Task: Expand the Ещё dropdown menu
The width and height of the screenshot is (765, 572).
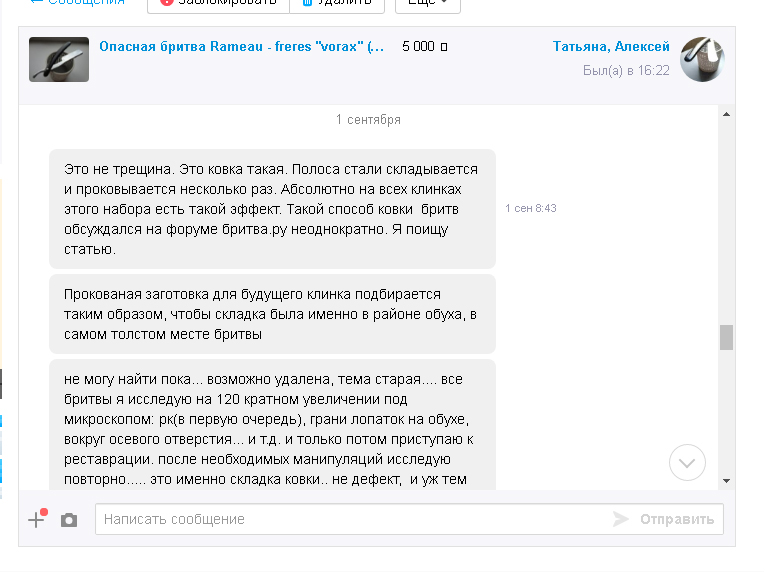Action: [x=427, y=2]
